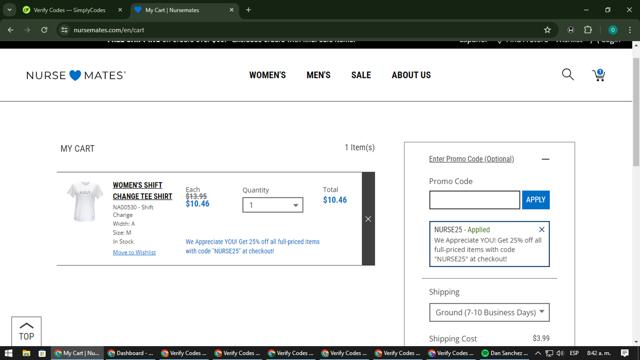The image size is (640, 360).
Task: Open the tab search dropdown arrow
Action: tap(9, 10)
